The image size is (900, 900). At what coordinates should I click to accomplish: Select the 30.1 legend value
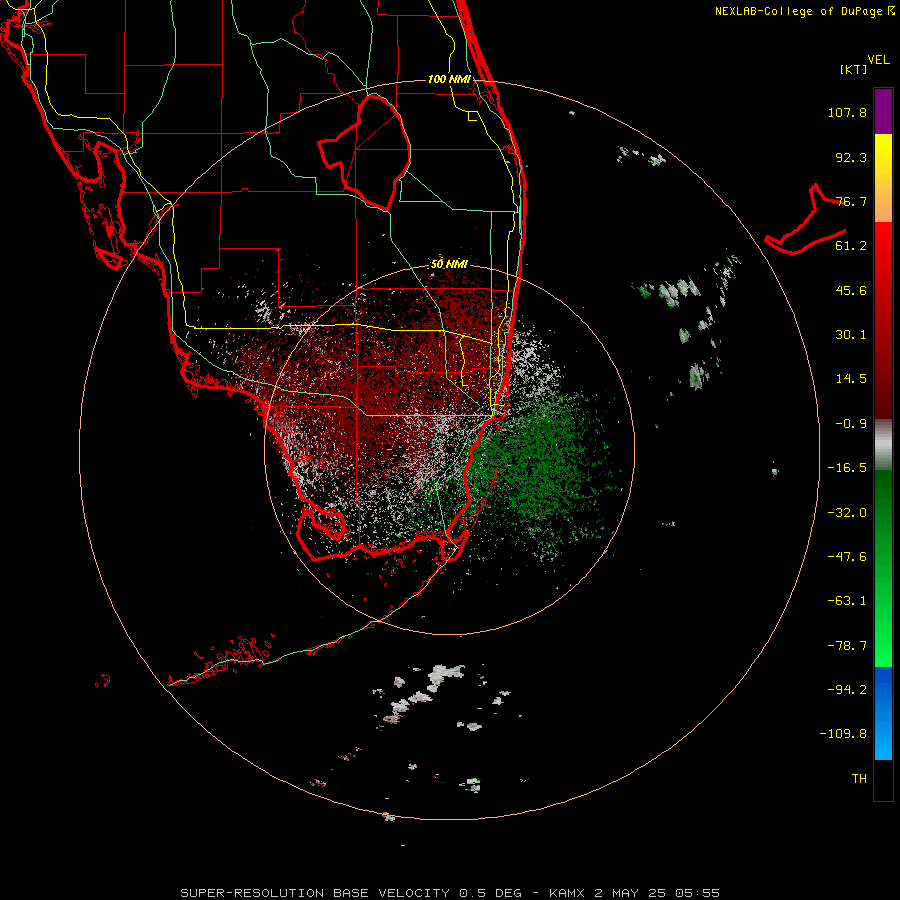851,335
